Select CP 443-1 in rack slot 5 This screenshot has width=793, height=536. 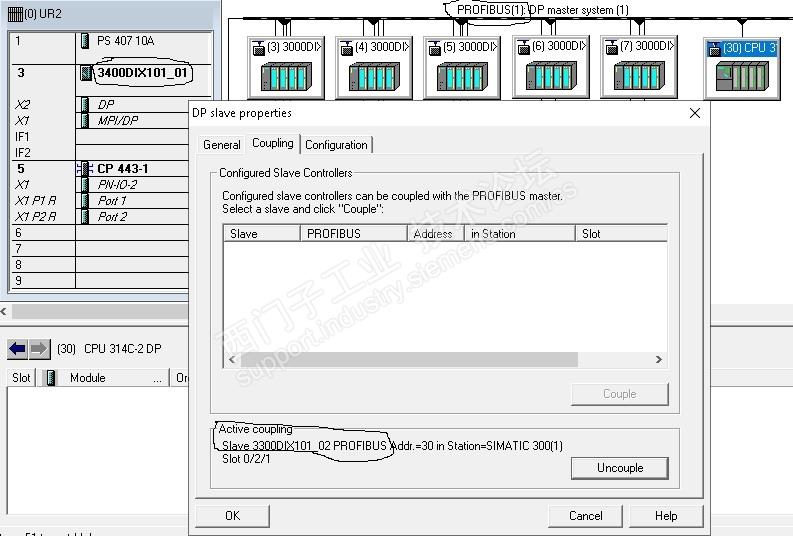(x=122, y=168)
